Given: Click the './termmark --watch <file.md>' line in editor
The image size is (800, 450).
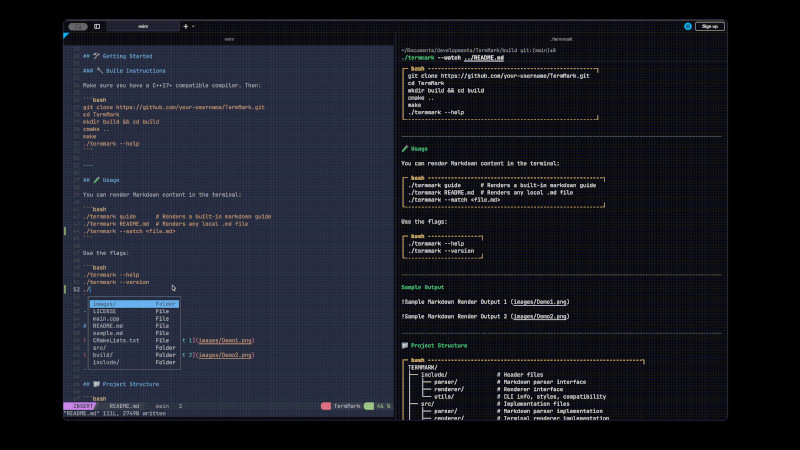Looking at the screenshot, I should (x=129, y=231).
